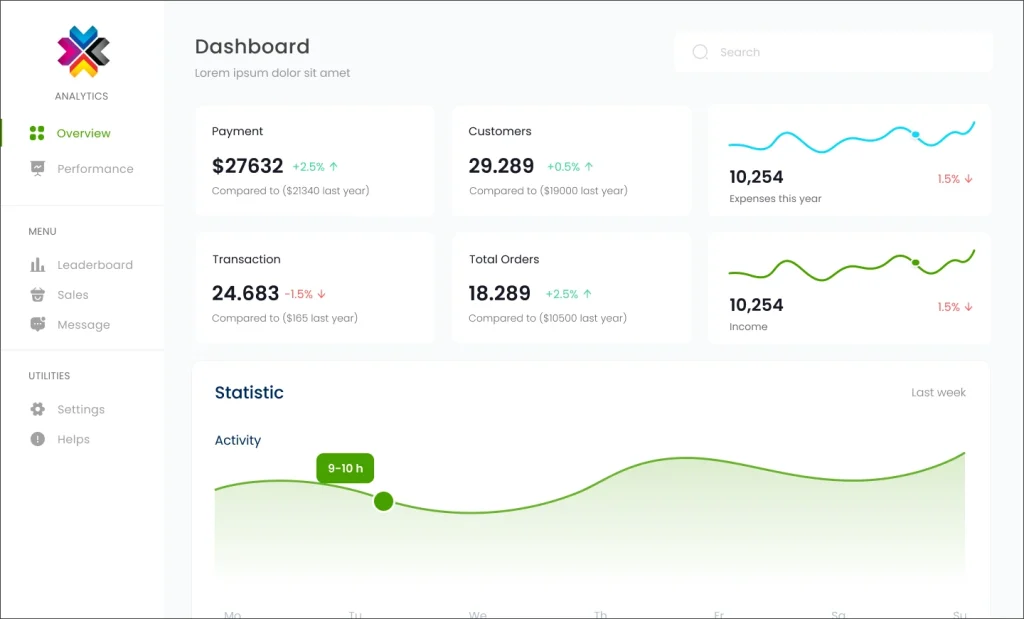Click the Total Orders card
This screenshot has width=1024, height=619.
(571, 288)
